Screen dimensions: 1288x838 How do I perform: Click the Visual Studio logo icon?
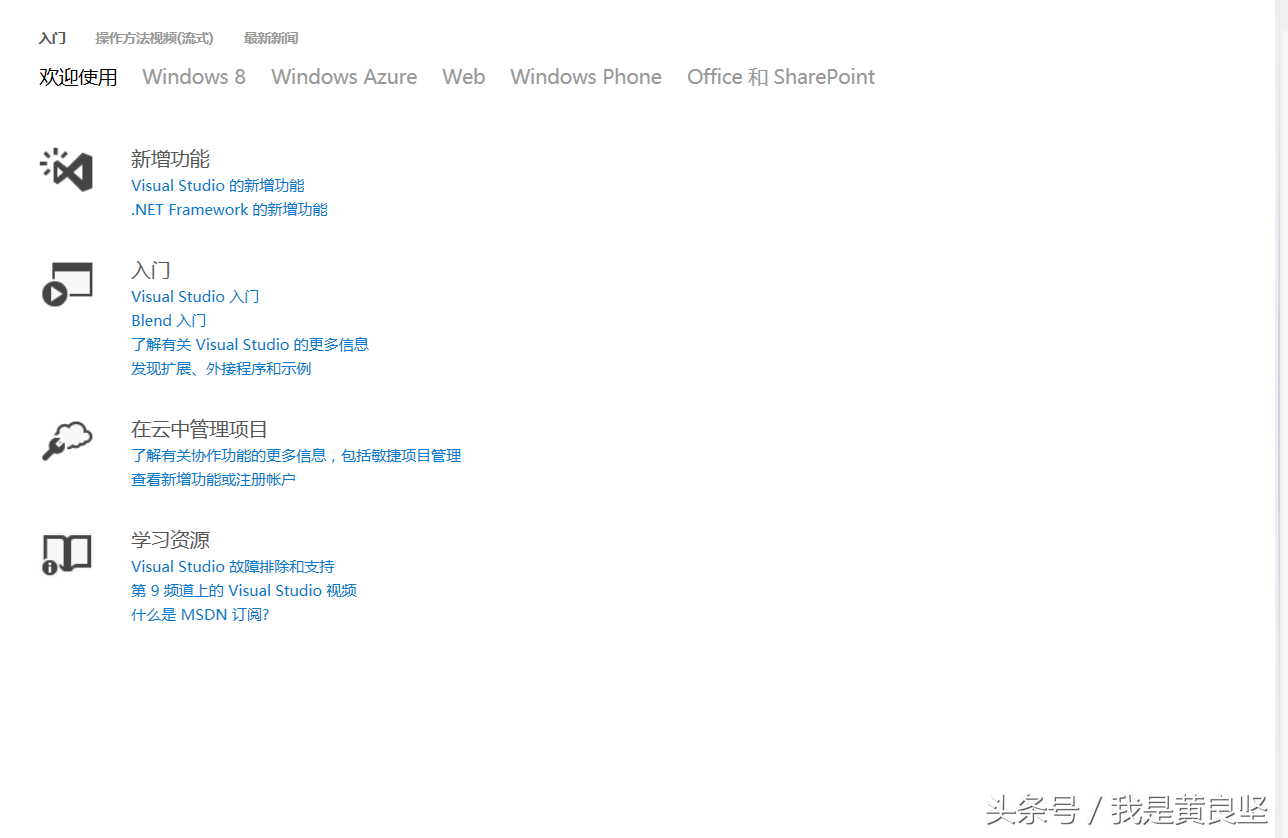coord(66,170)
